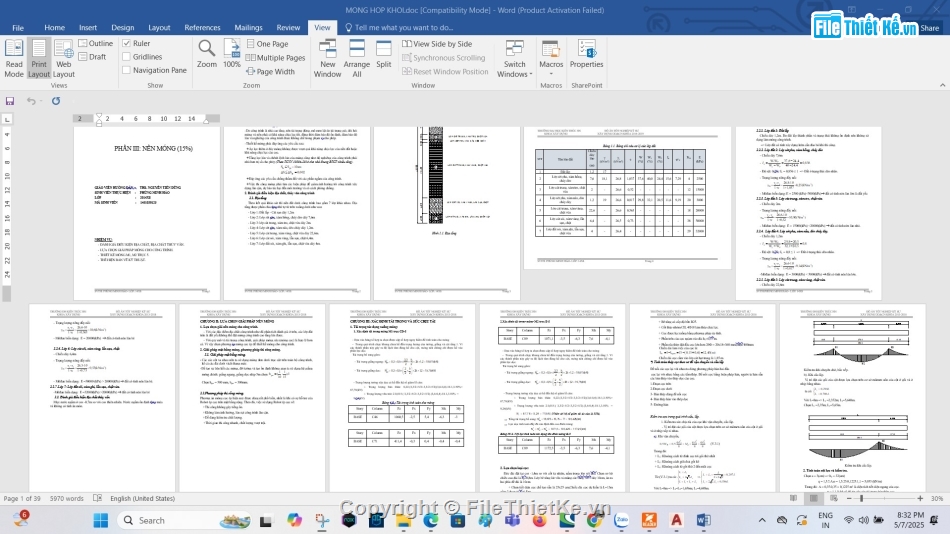Click Page 1 of 39 indicator

(x=22, y=498)
